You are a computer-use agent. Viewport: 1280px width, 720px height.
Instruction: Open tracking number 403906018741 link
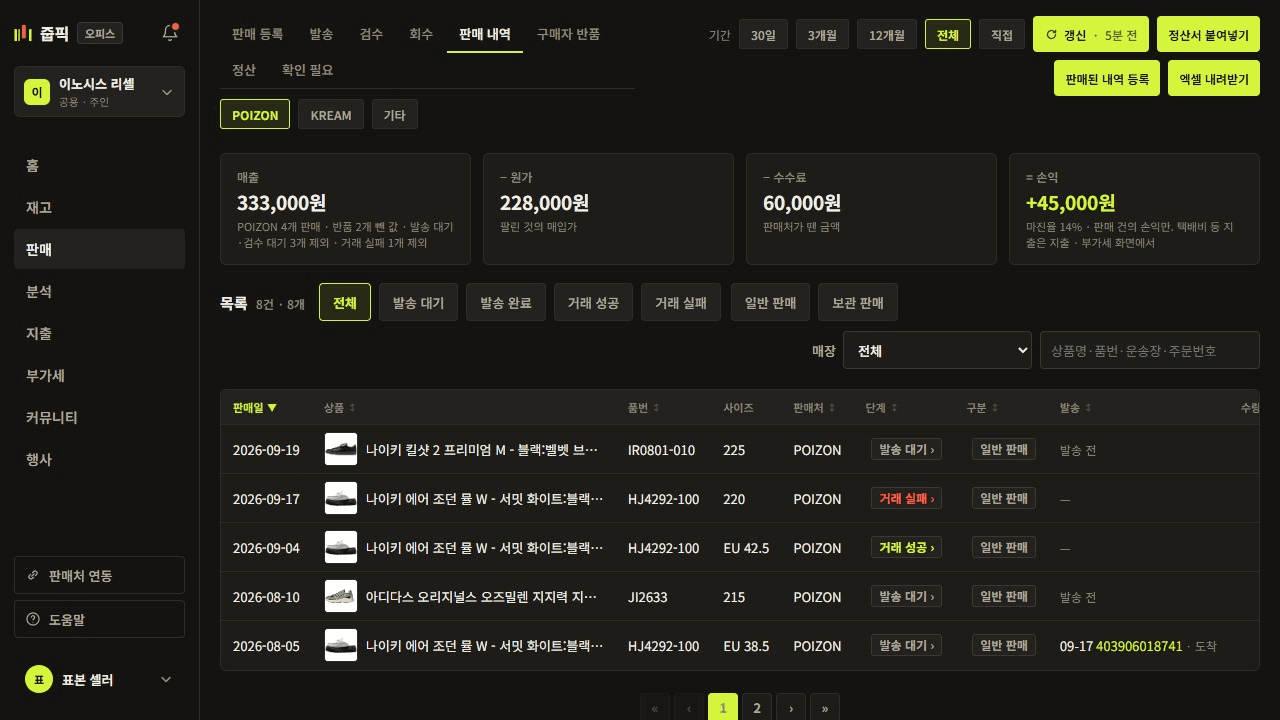(1139, 646)
